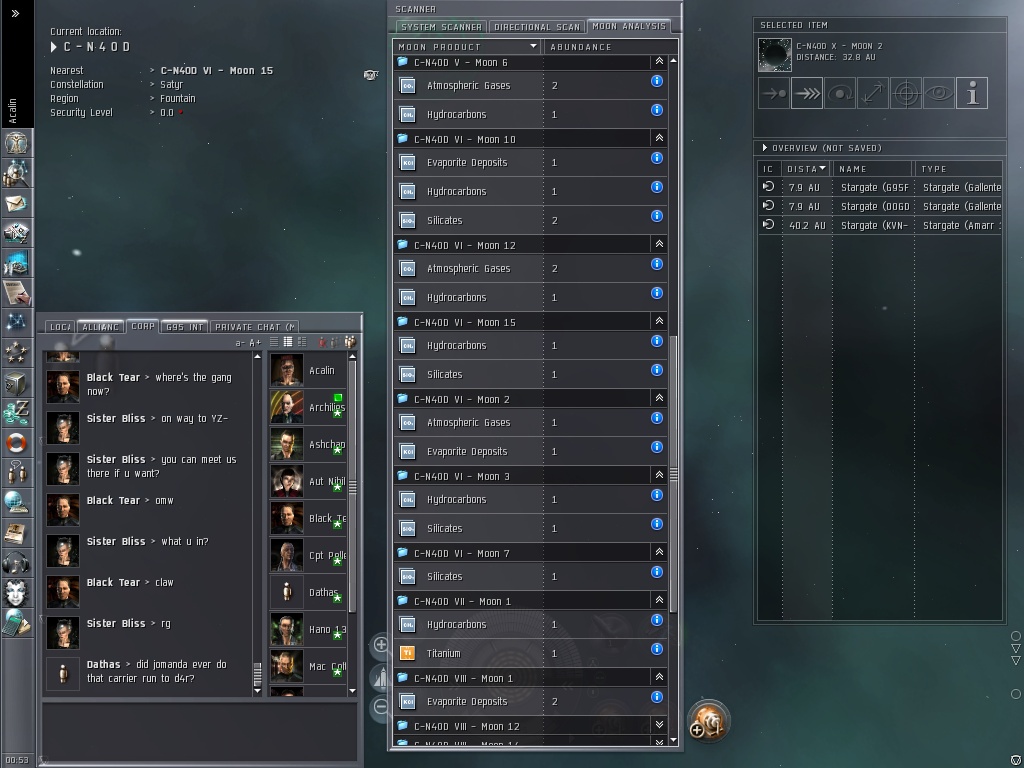Screen dimensions: 1024x768
Task: Switch chat to large portrait display mode
Action: tap(302, 342)
